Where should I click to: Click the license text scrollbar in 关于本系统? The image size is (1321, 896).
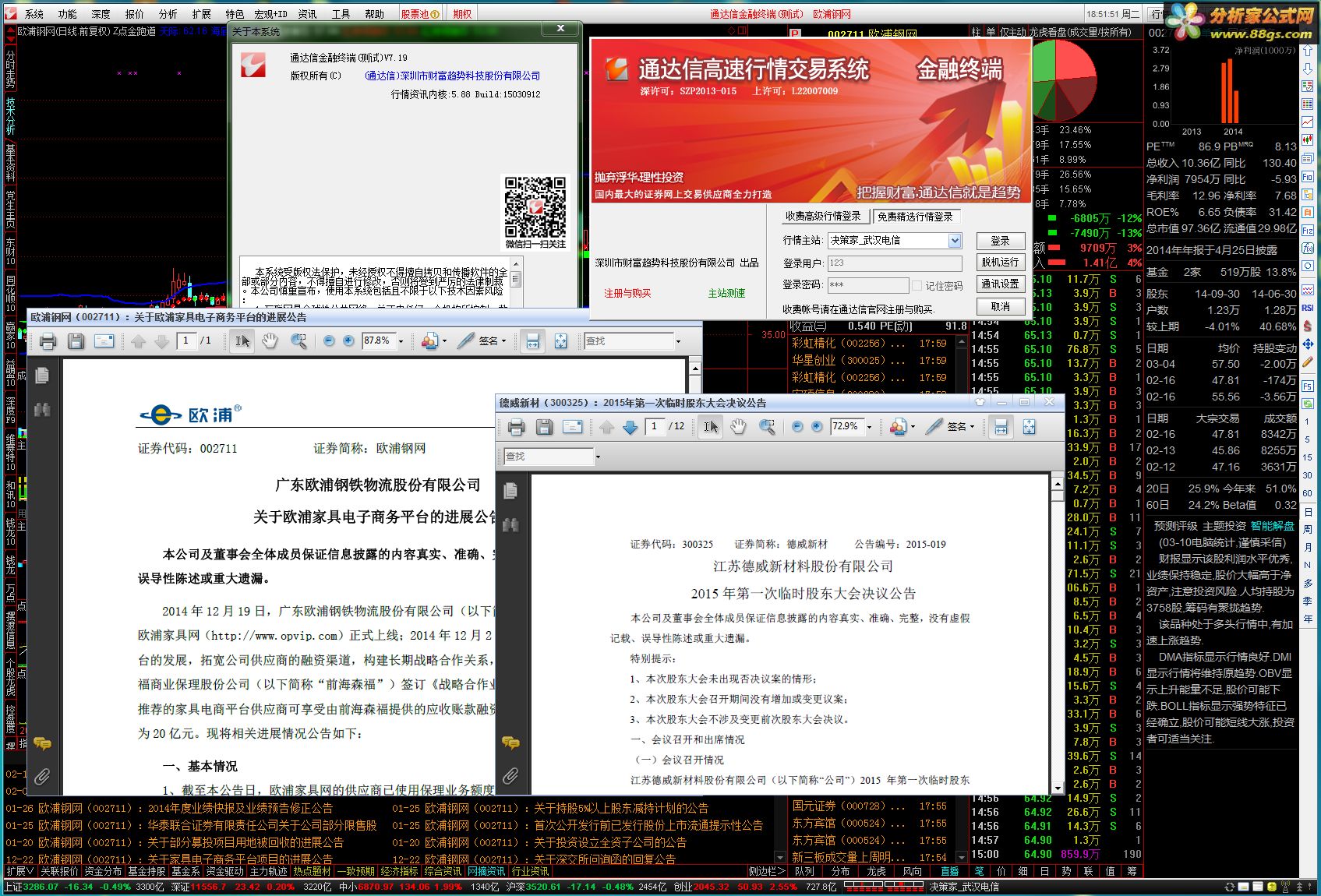click(515, 280)
